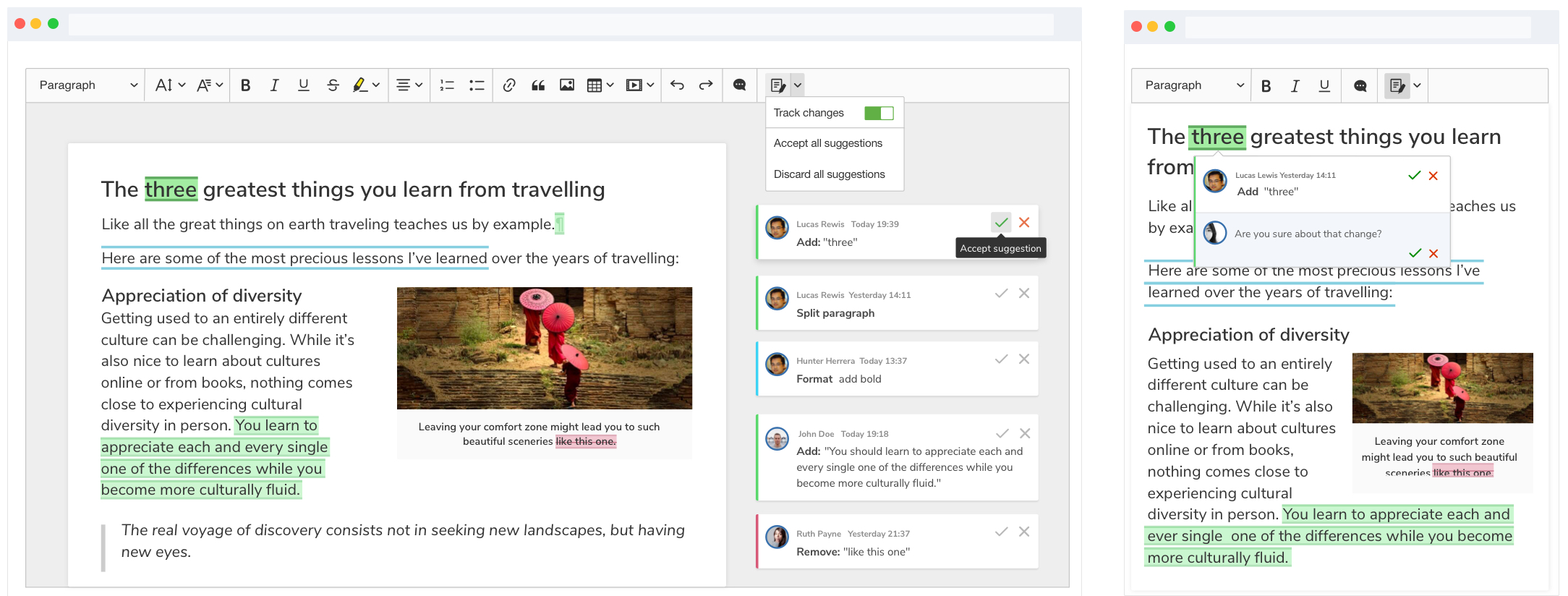This screenshot has height=596, width=1568.
Task: Accept John Doe's Add suggestion
Action: click(1002, 433)
